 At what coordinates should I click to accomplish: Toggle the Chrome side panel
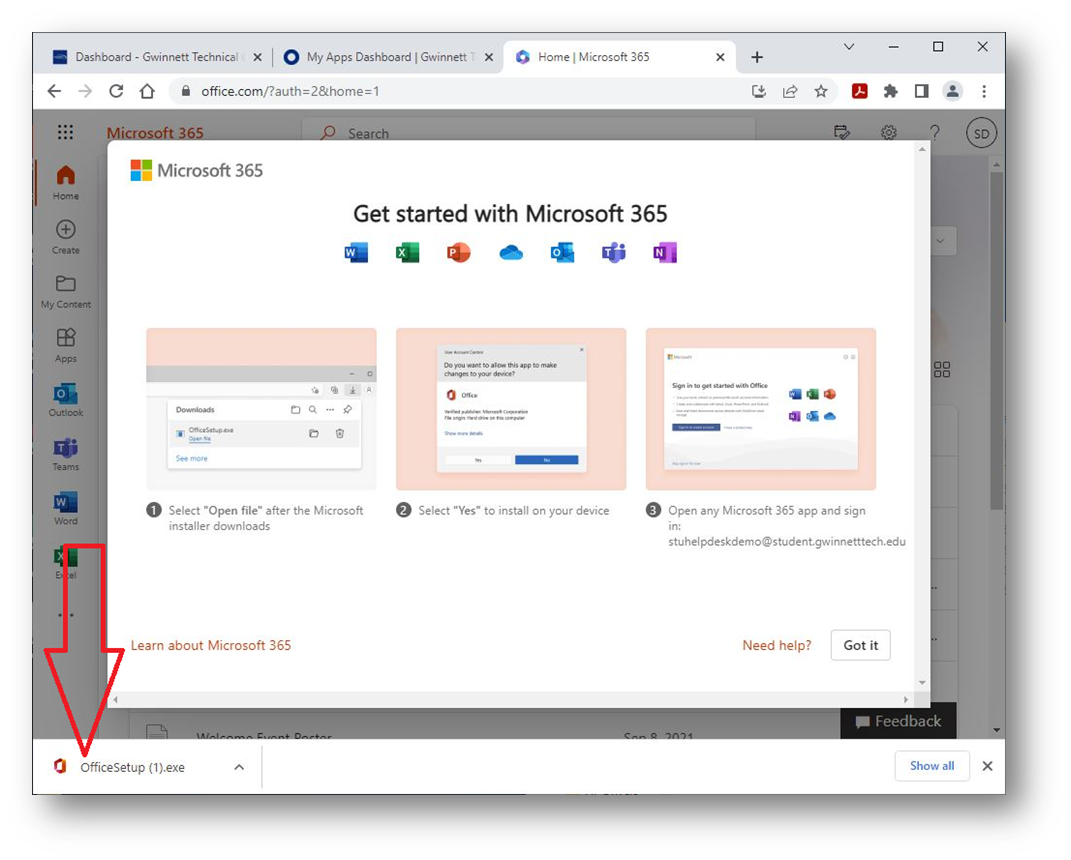[921, 91]
